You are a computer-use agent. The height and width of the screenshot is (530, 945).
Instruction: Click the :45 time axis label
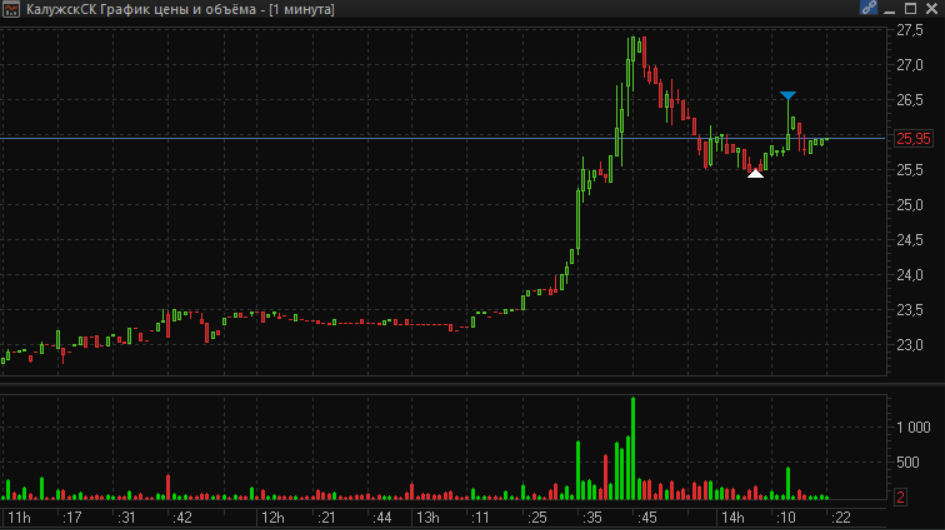[x=647, y=517]
